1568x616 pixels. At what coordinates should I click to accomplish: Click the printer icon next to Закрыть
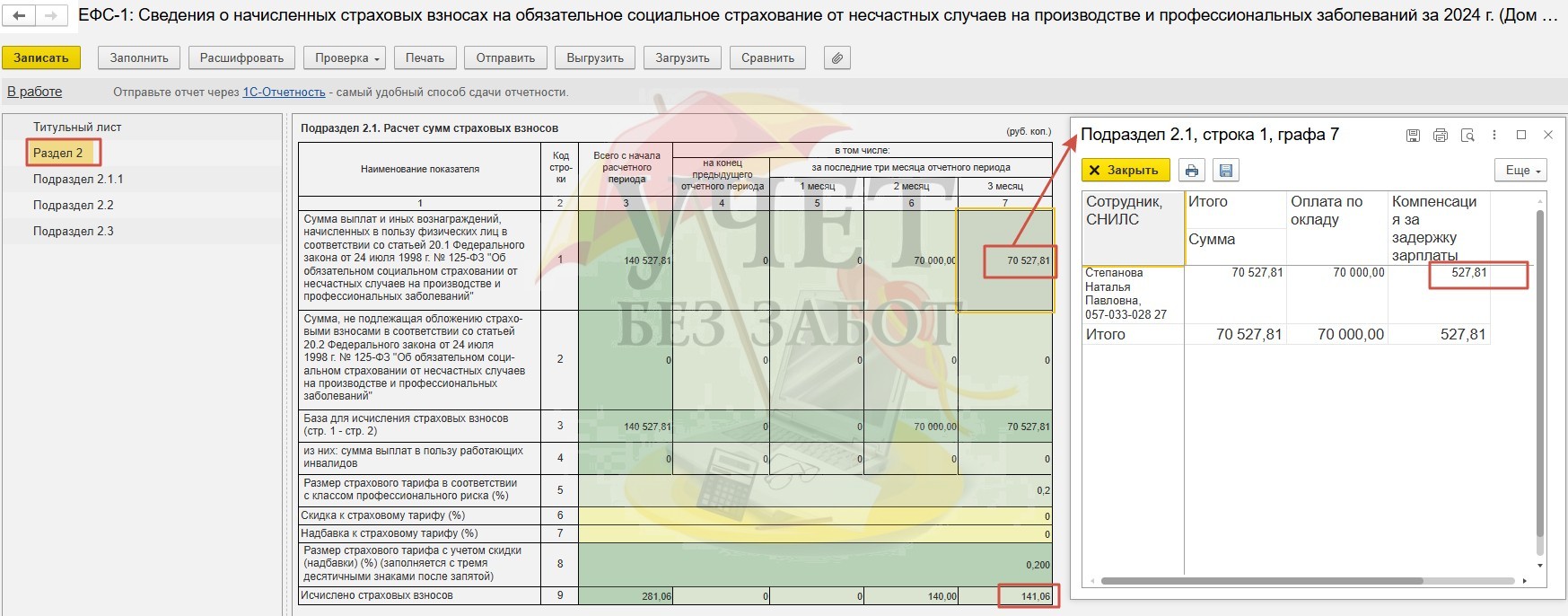coord(1191,171)
